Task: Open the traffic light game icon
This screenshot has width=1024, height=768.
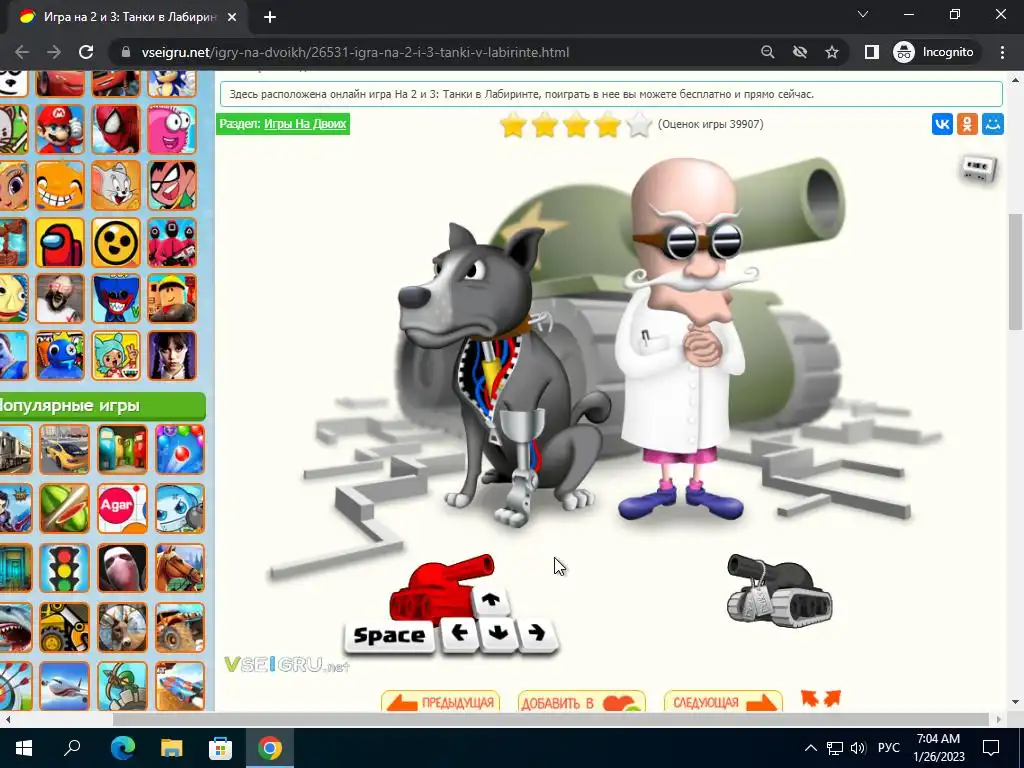Action: [x=64, y=568]
